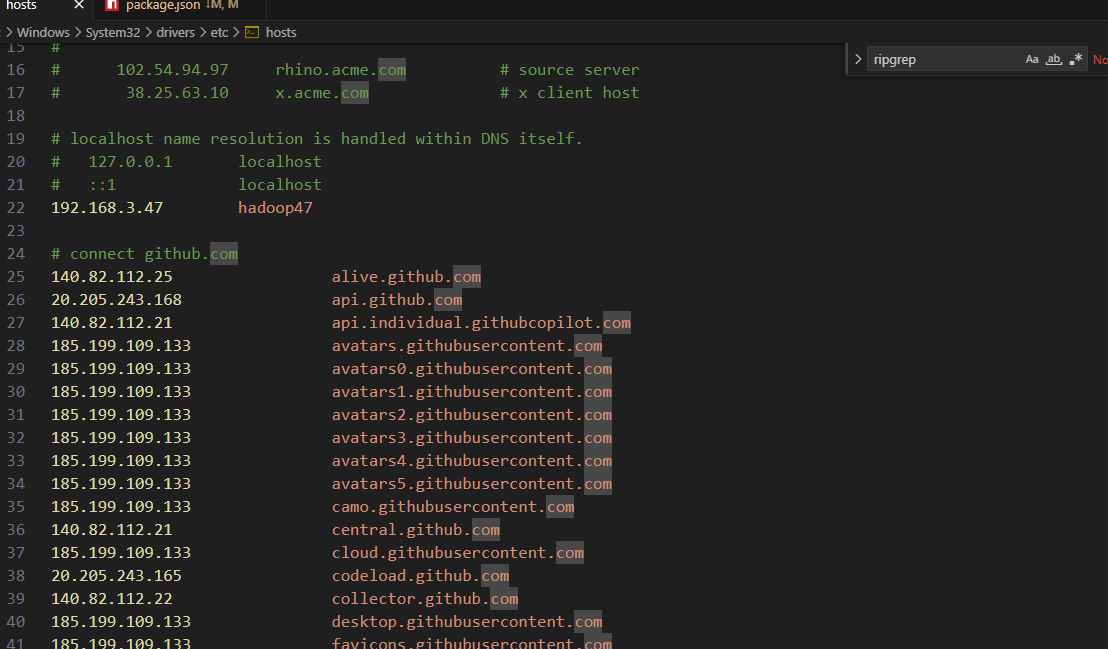Click '# x client host' comment
The width and height of the screenshot is (1108, 649).
point(570,93)
